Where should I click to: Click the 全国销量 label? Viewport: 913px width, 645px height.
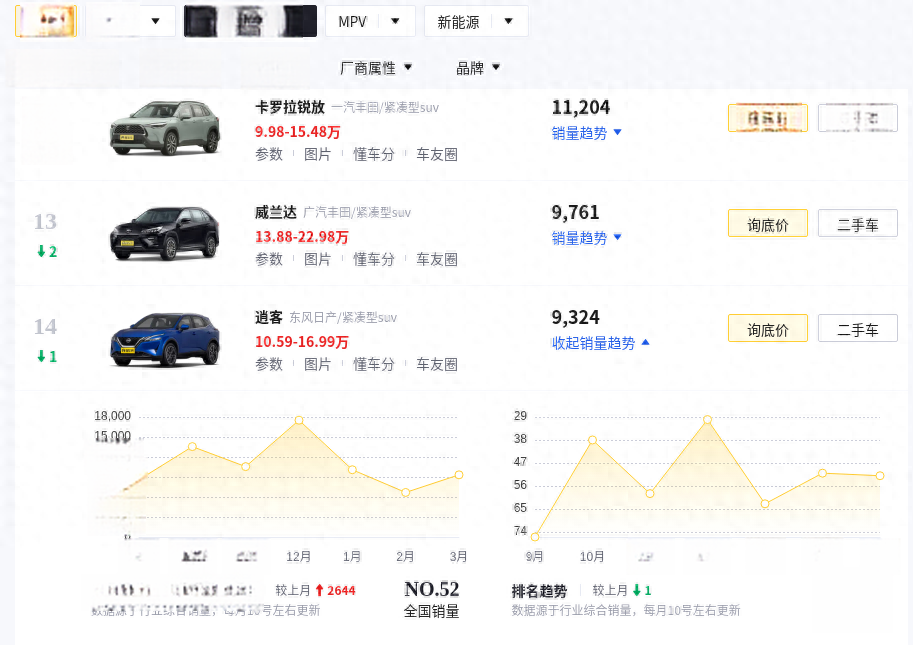[431, 611]
